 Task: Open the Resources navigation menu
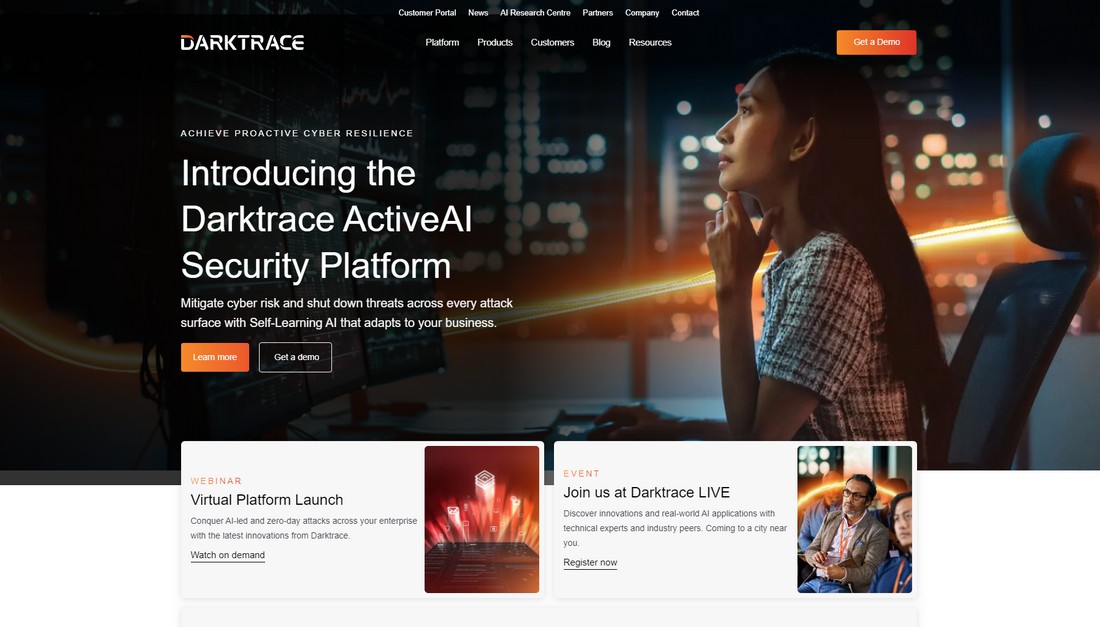[x=650, y=42]
